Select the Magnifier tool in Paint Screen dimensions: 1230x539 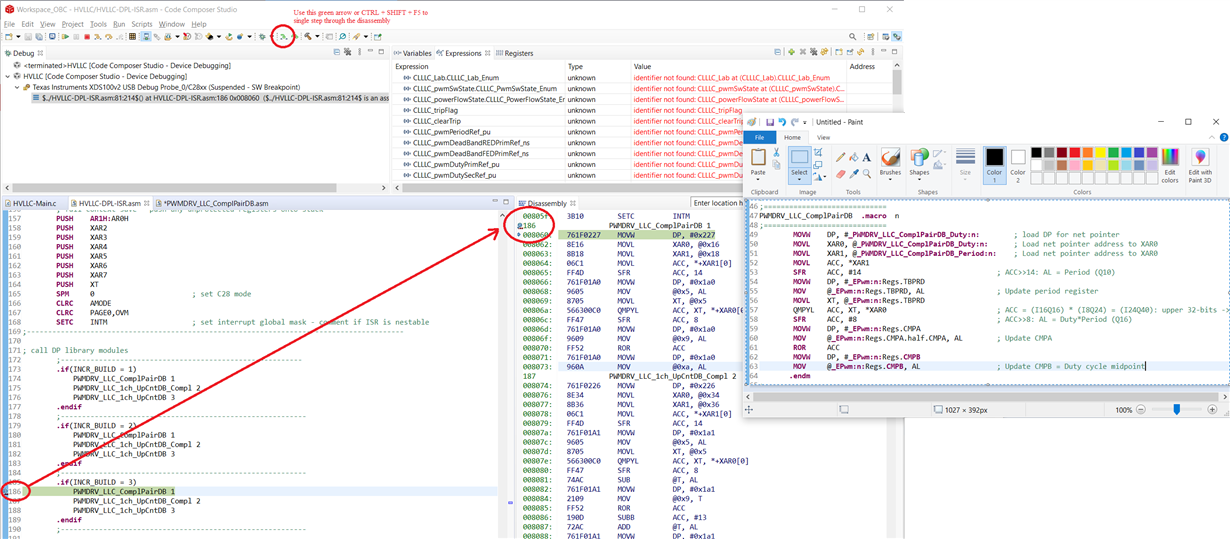(866, 173)
